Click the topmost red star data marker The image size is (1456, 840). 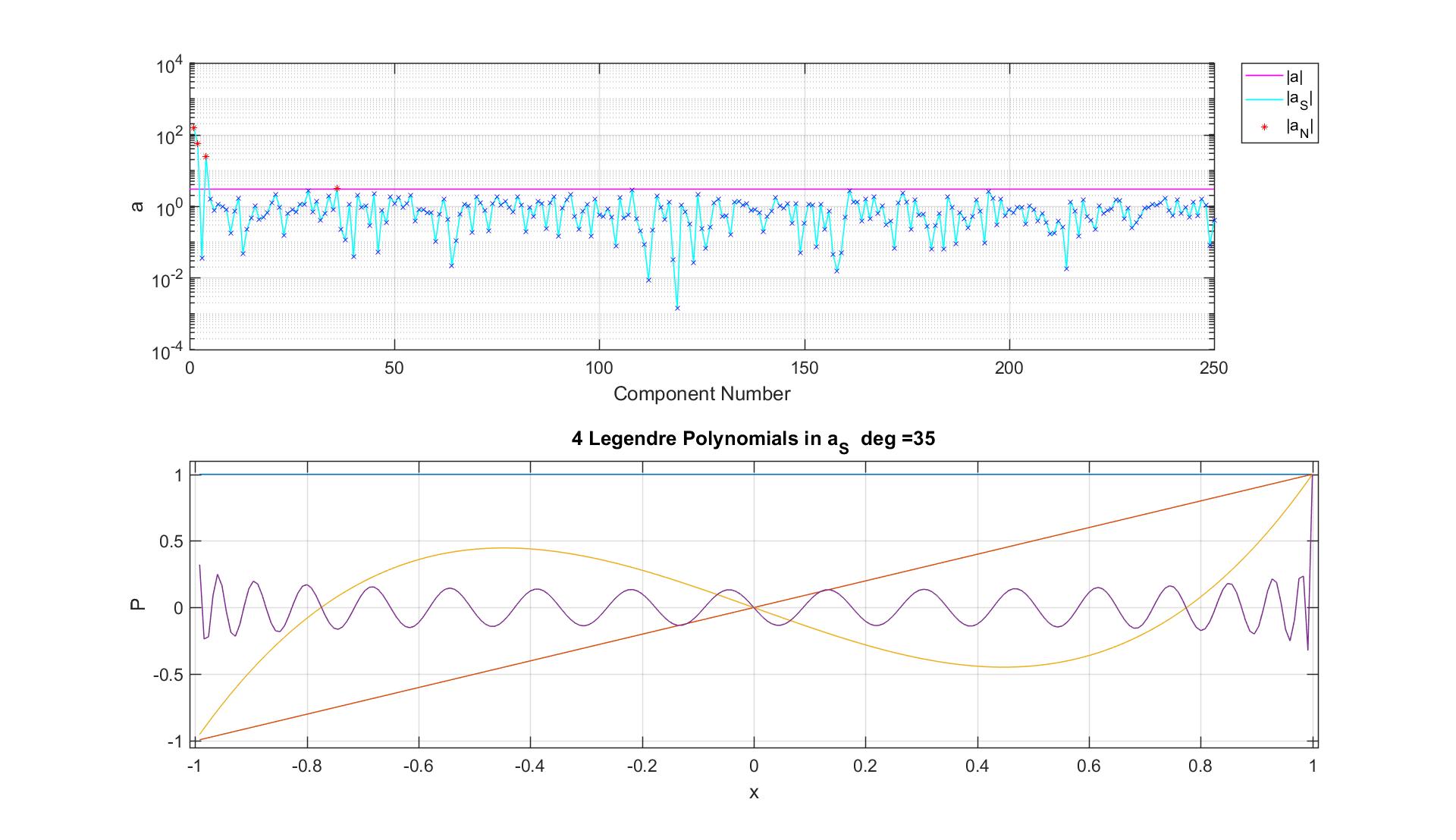tap(193, 128)
